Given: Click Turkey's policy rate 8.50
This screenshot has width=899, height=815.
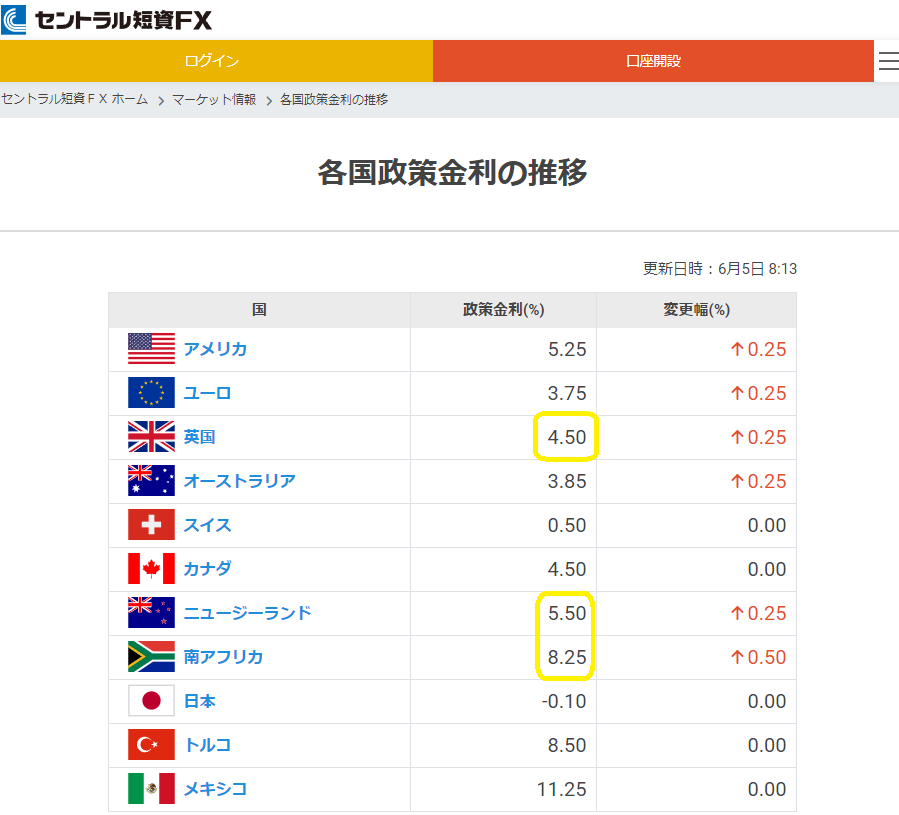Looking at the screenshot, I should 567,744.
